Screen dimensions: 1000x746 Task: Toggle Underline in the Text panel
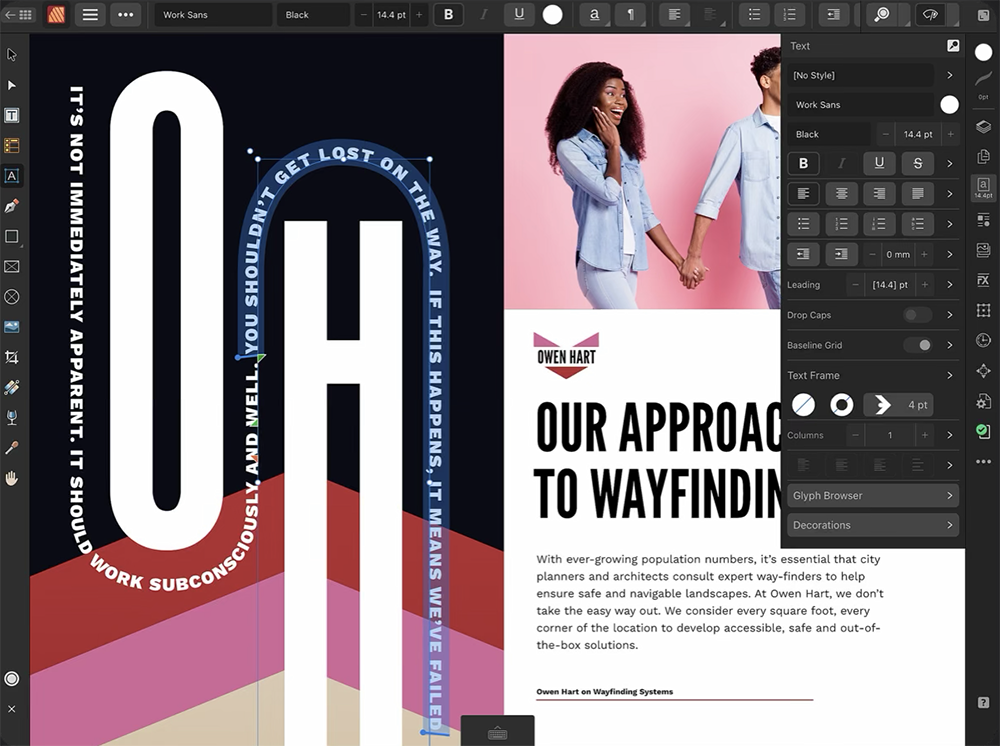tap(879, 163)
